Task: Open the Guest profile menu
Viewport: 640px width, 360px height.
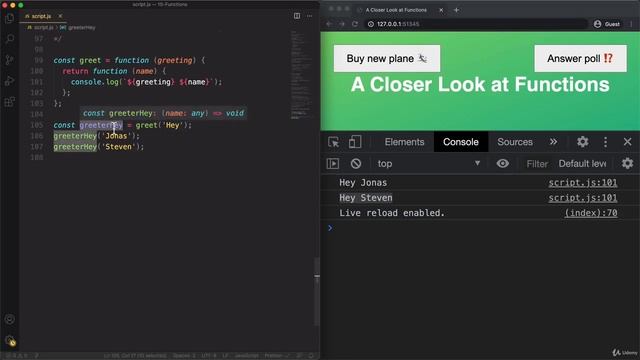Action: (607, 24)
